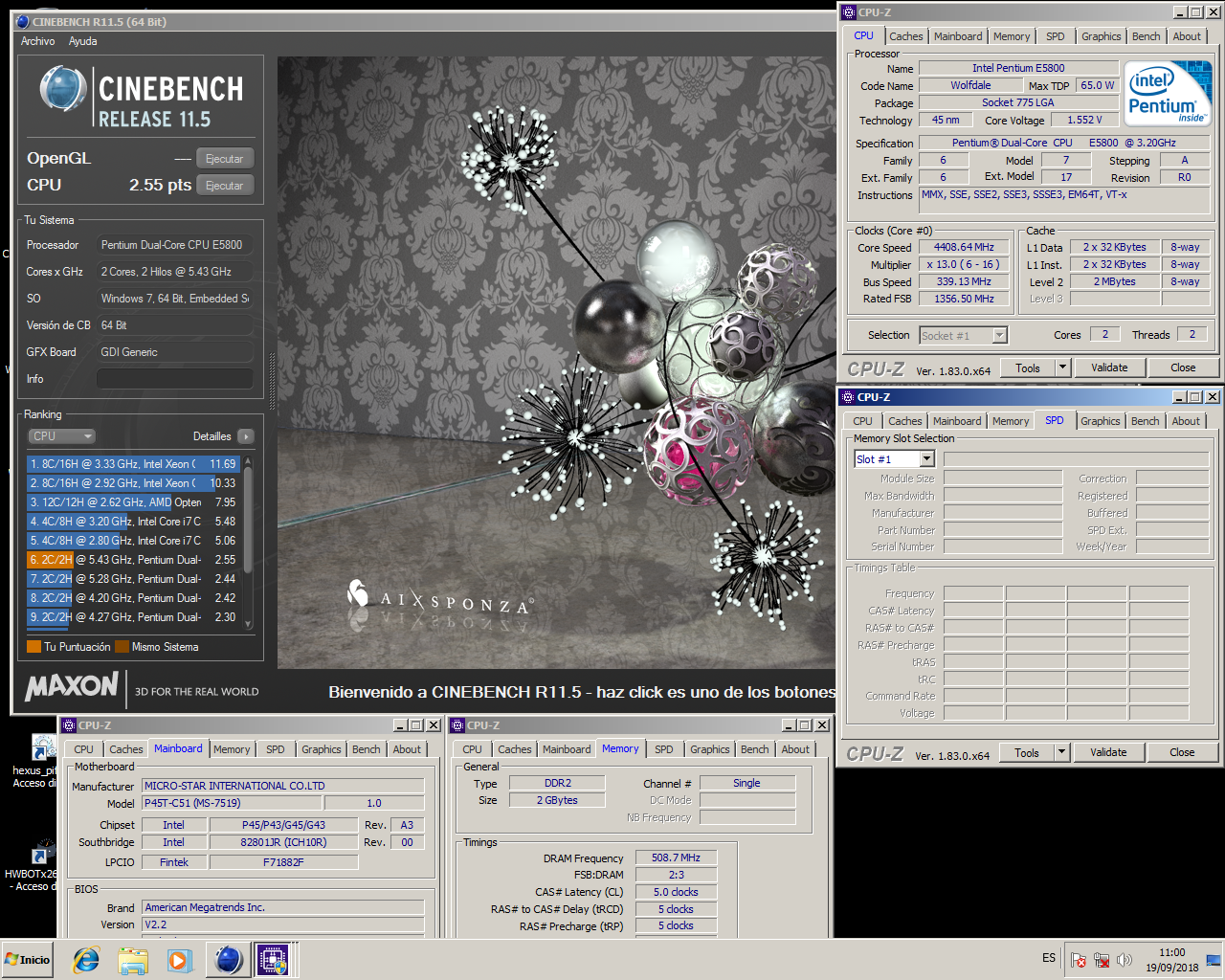The width and height of the screenshot is (1225, 980).
Task: Open the Ranking CPU dropdown
Action: tap(62, 436)
